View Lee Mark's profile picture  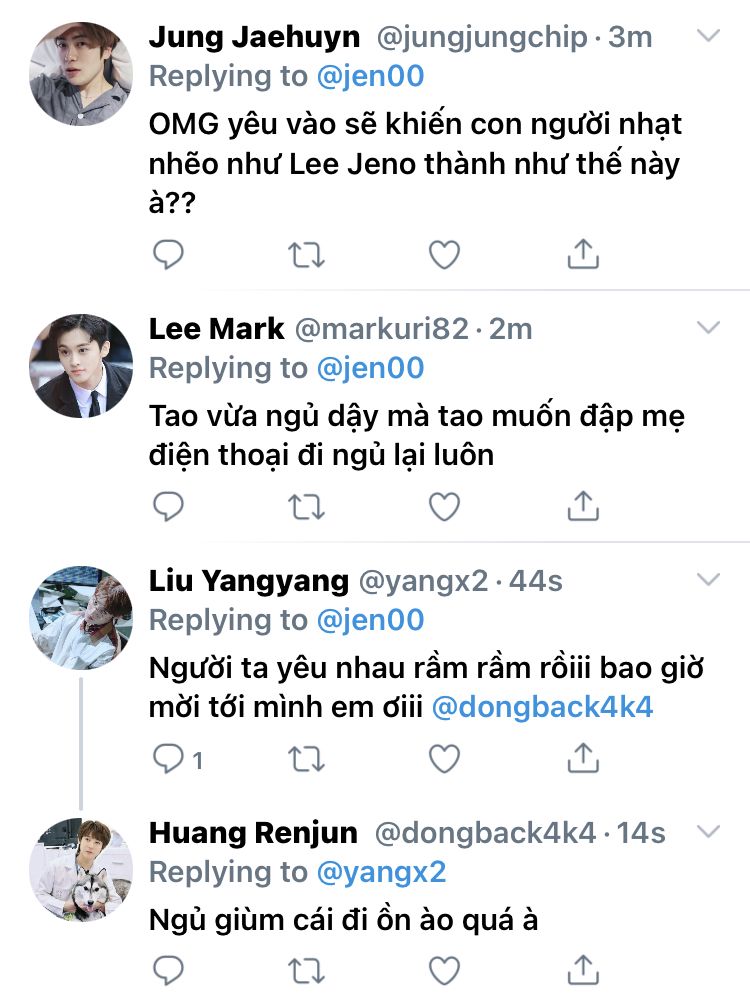pos(81,365)
